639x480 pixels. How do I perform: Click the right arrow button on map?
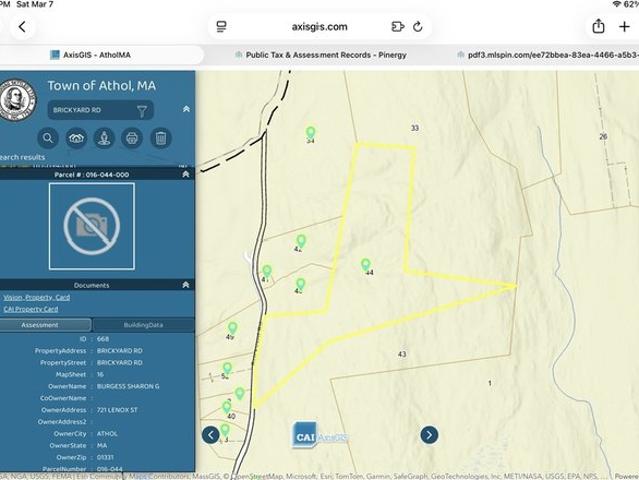429,434
